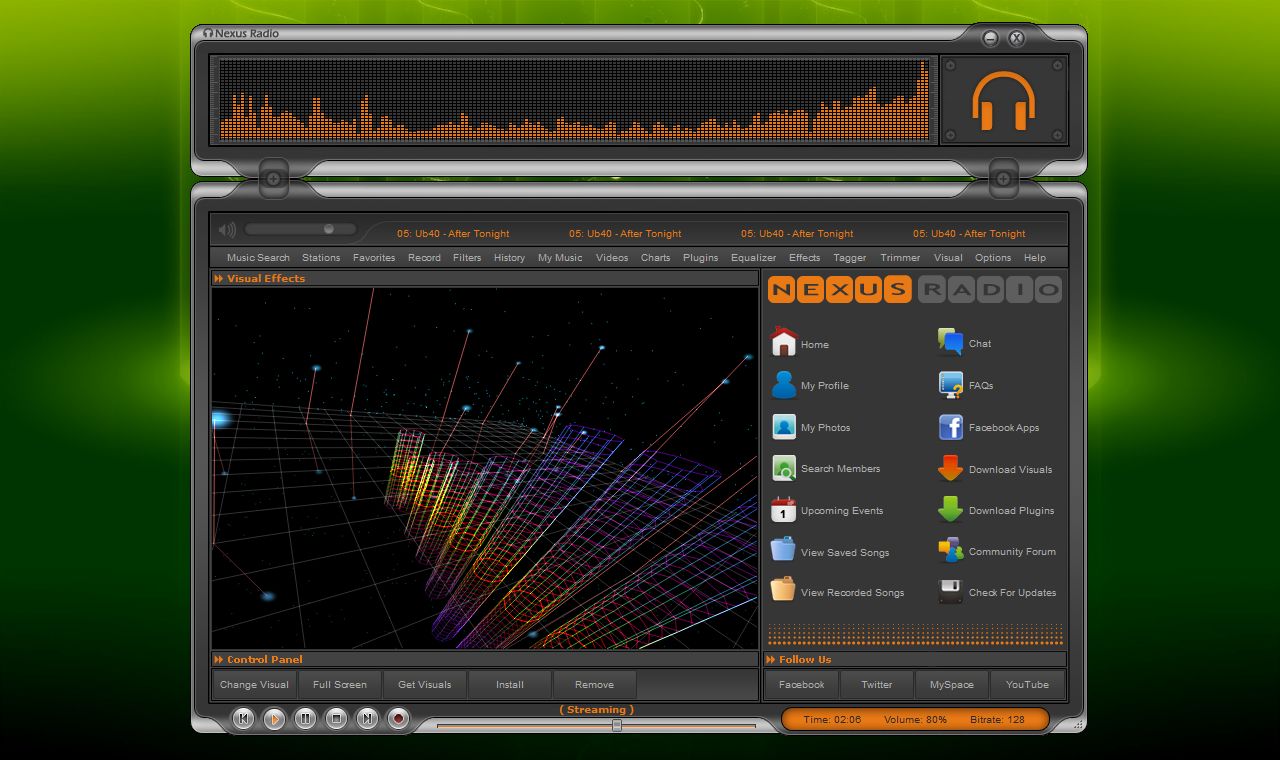Open the Videos menu
This screenshot has height=760, width=1280.
(x=612, y=258)
